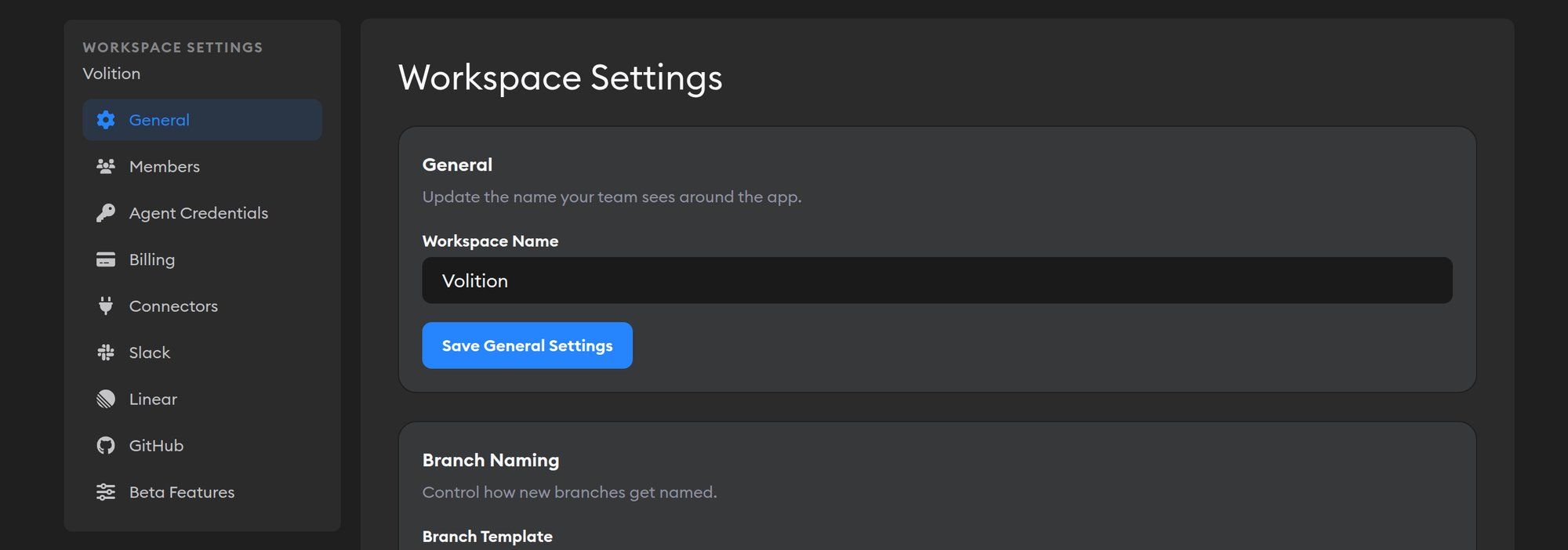Click the Workspace Name field label

click(490, 241)
